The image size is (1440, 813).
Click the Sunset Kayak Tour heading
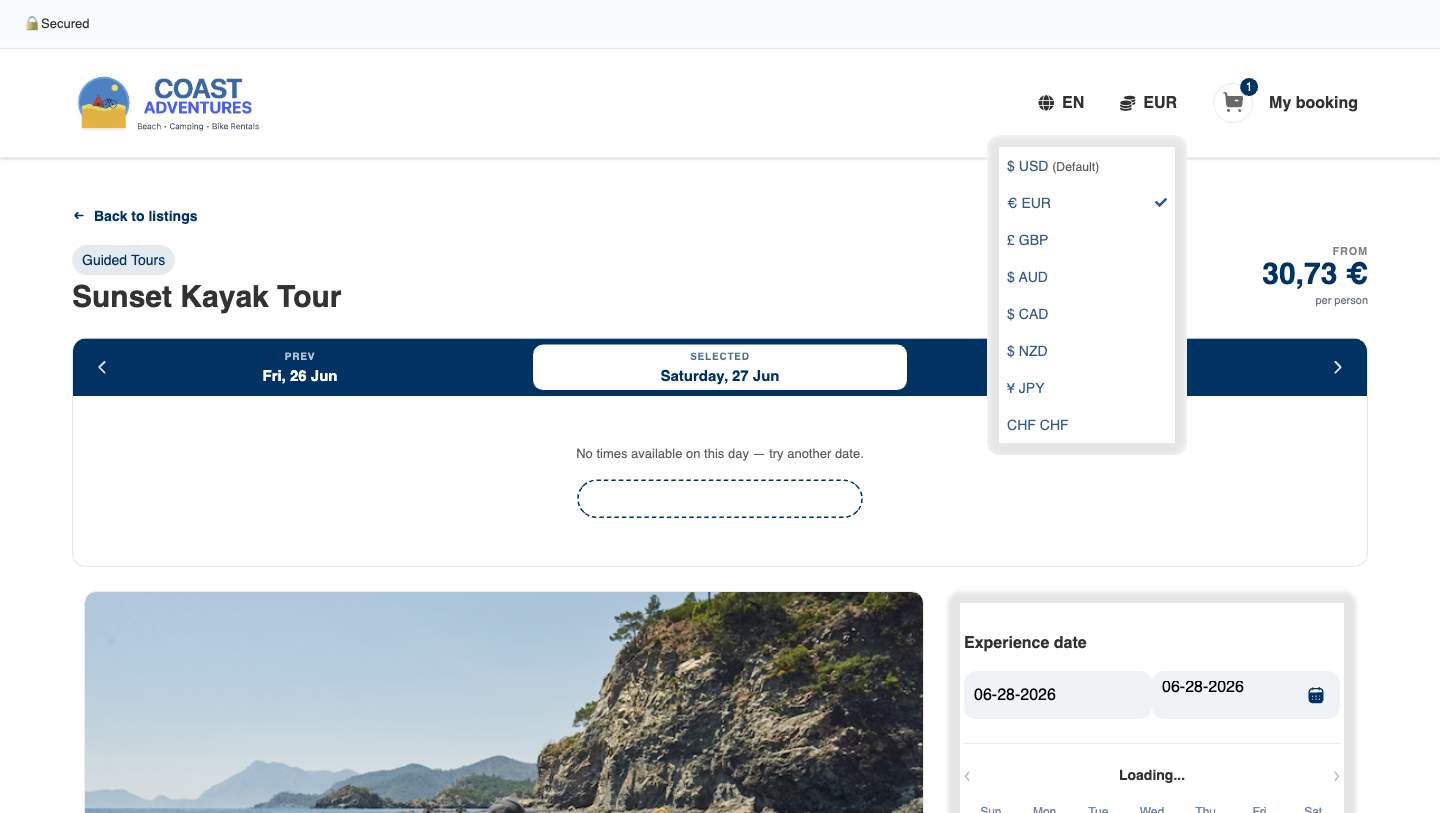point(207,297)
